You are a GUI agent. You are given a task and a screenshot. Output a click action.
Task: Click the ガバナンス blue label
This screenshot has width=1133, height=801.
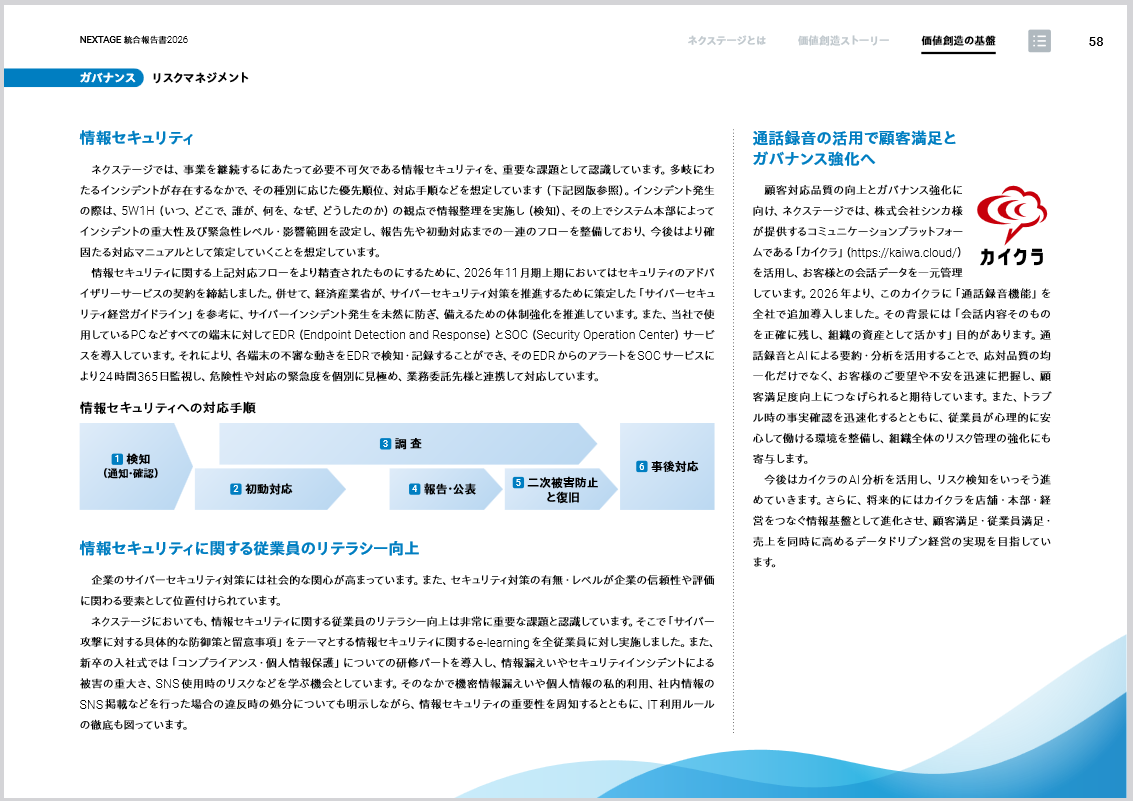tap(107, 77)
